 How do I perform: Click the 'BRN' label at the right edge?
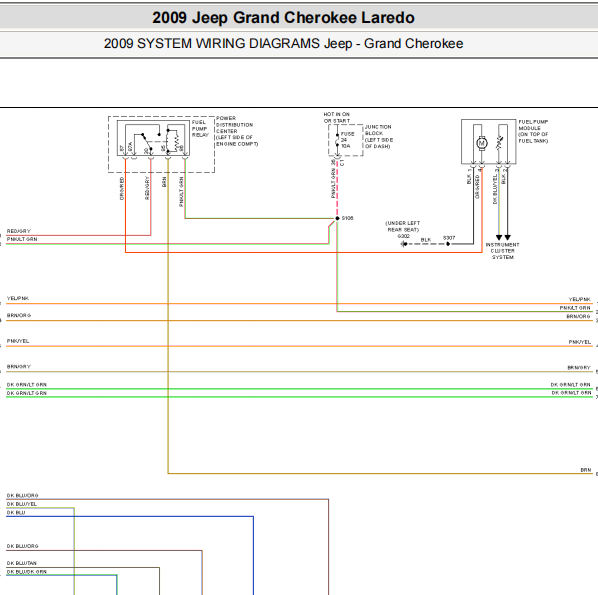click(586, 470)
